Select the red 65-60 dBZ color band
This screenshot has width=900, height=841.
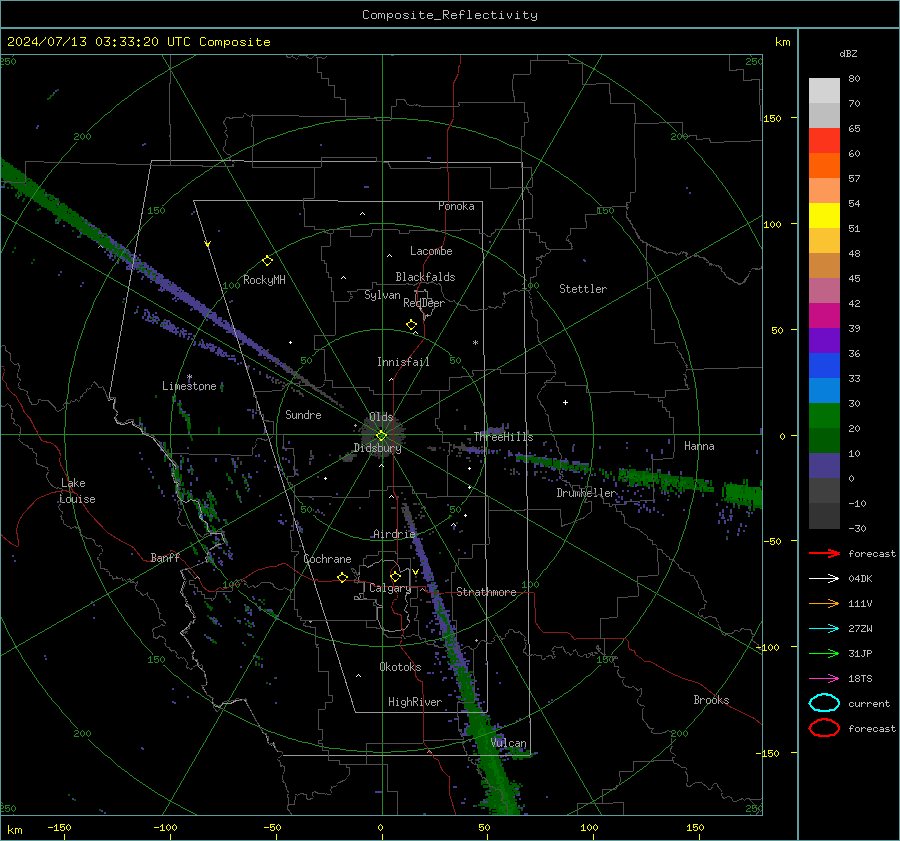(x=824, y=141)
